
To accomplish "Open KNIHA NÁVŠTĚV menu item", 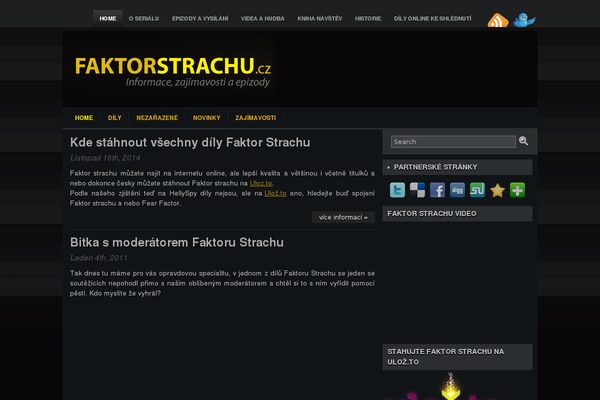I will point(320,18).
